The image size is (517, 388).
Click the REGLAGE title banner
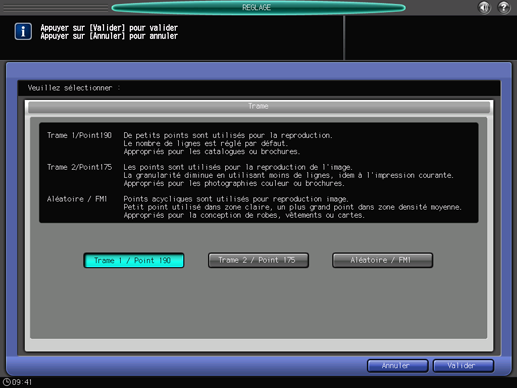[x=258, y=8]
